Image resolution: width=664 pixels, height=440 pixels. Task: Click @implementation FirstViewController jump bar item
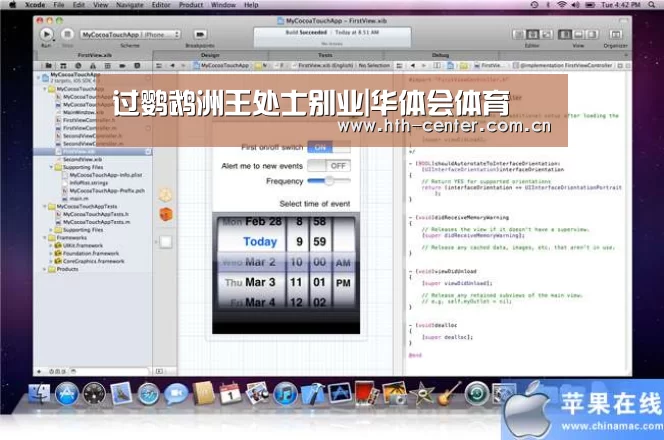562,66
